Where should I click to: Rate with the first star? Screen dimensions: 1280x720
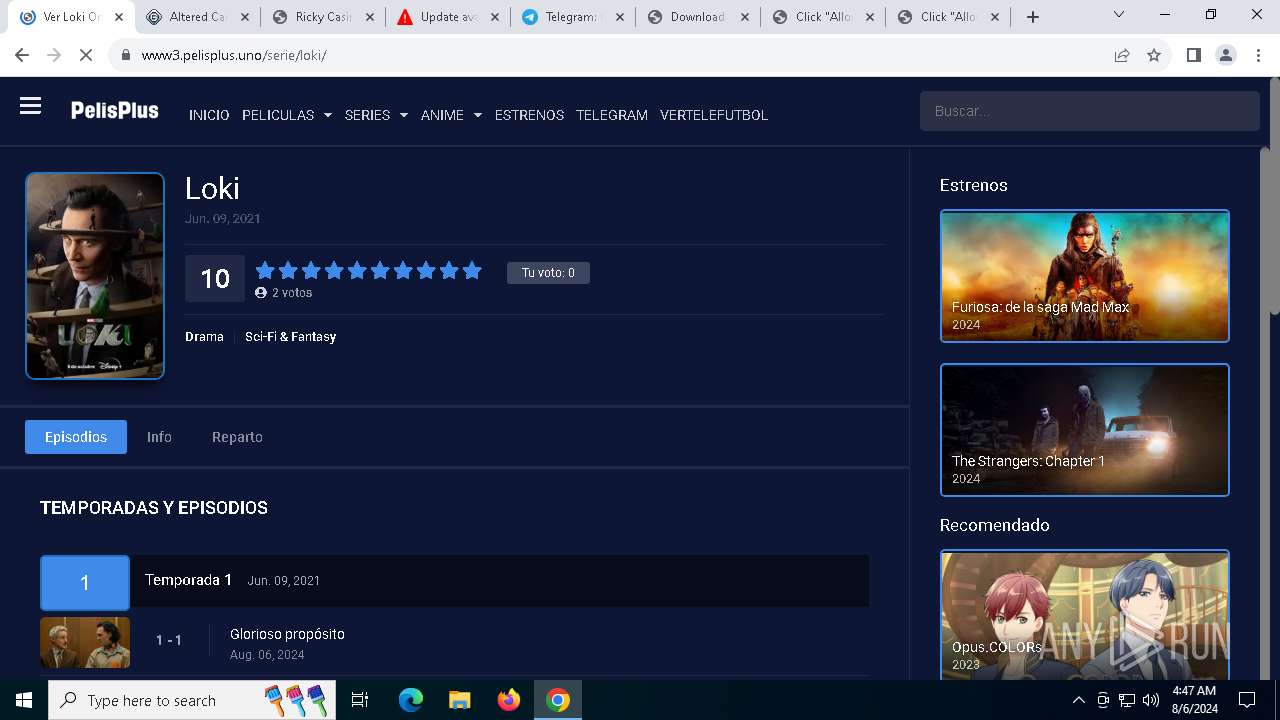pos(265,270)
